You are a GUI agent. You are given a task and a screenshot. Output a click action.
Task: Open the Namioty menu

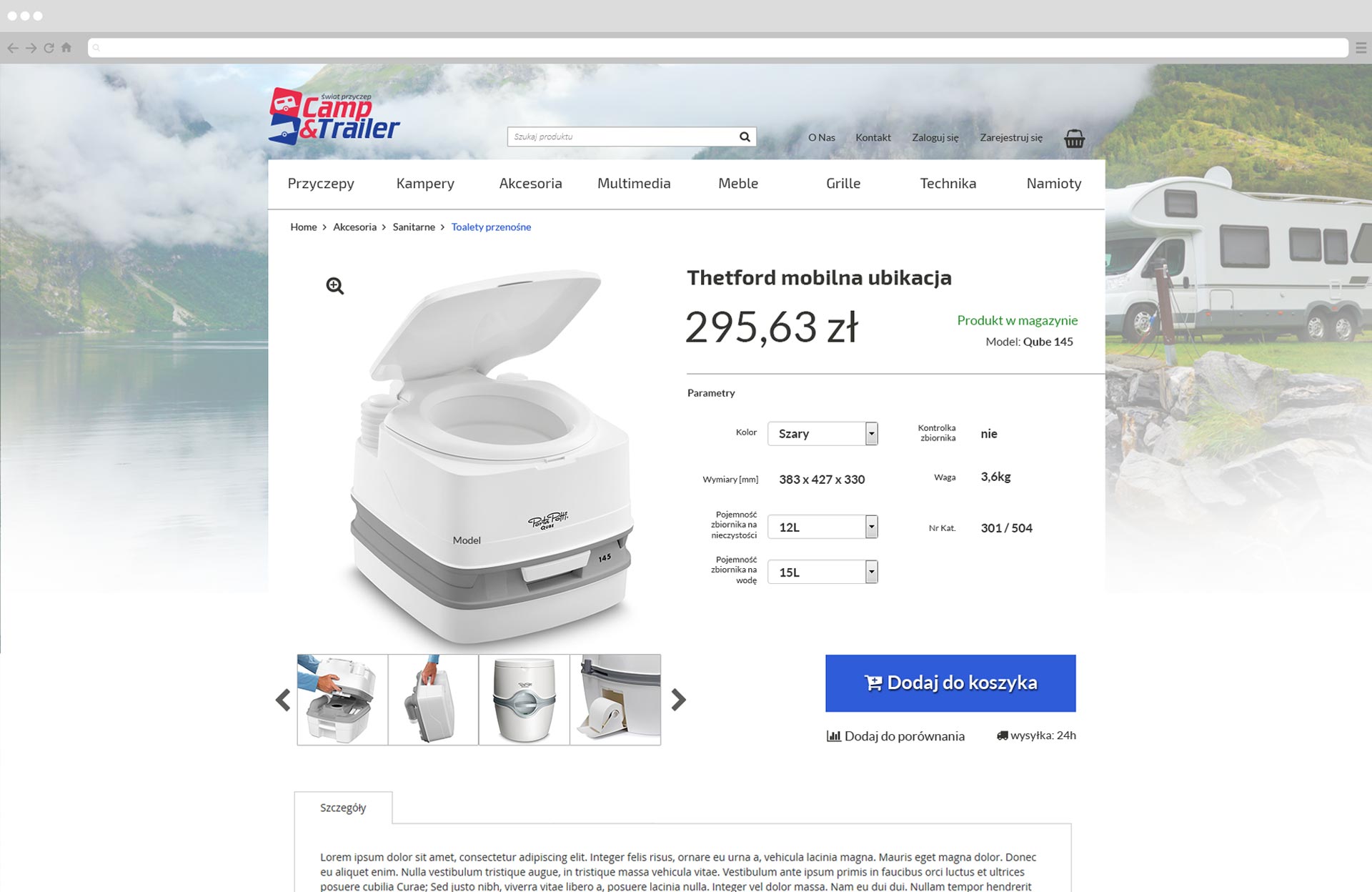pyautogui.click(x=1054, y=184)
